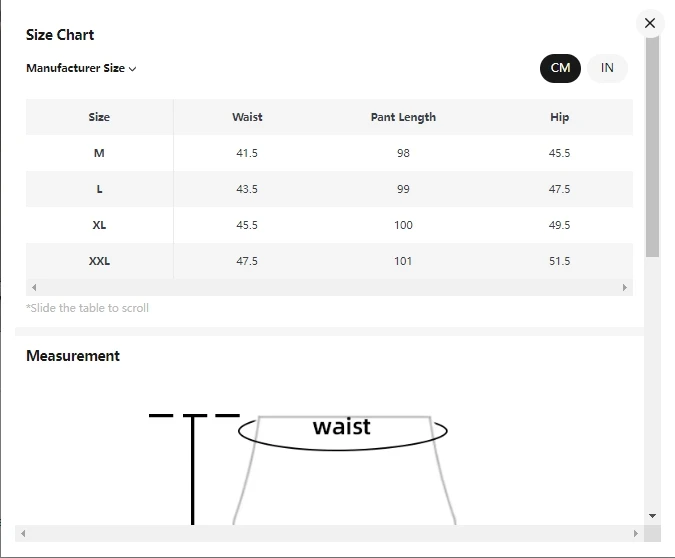The image size is (675, 558).
Task: Click bottom horizontal scrollbar left arrow
Action: [x=23, y=534]
